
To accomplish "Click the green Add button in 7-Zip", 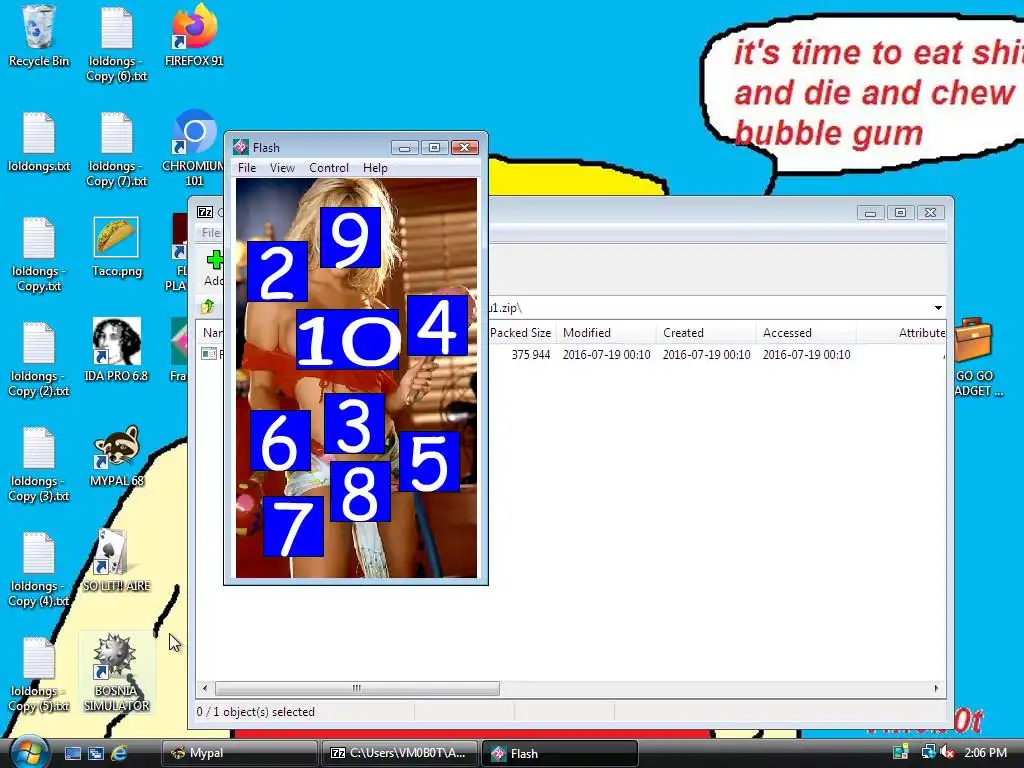I will coord(214,268).
